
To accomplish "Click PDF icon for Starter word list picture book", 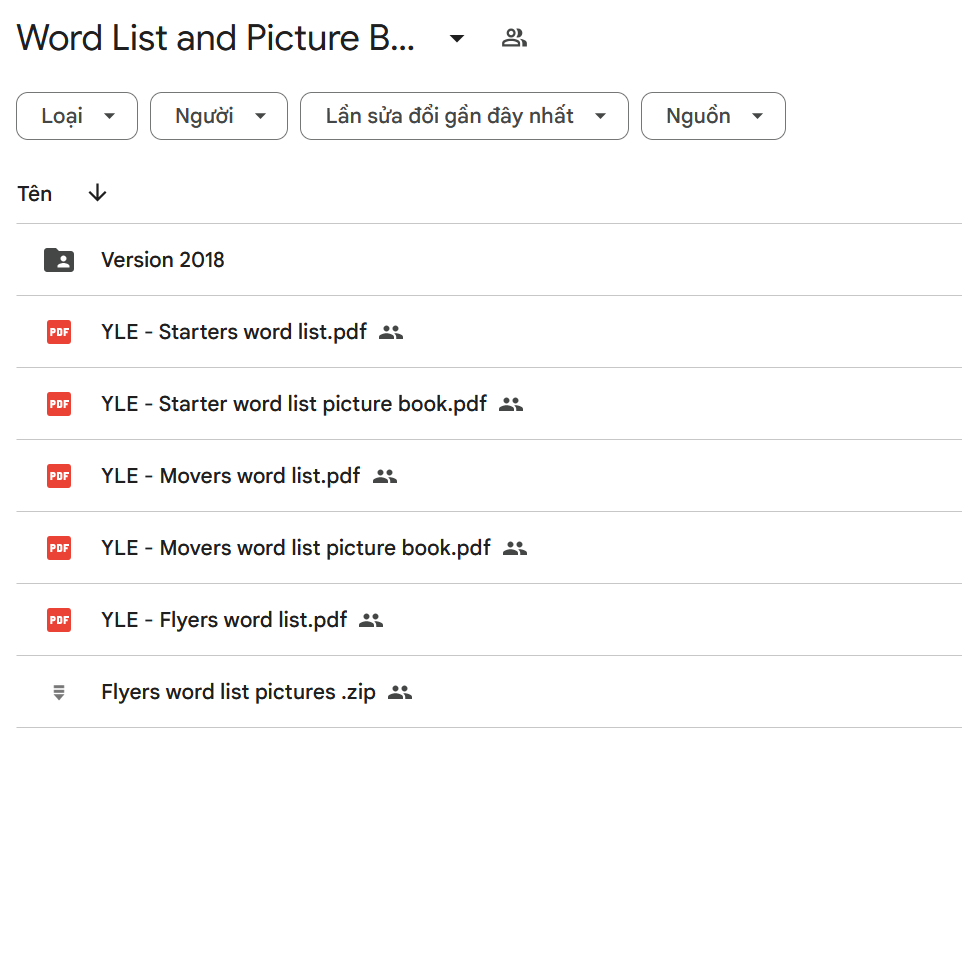I will (x=59, y=404).
